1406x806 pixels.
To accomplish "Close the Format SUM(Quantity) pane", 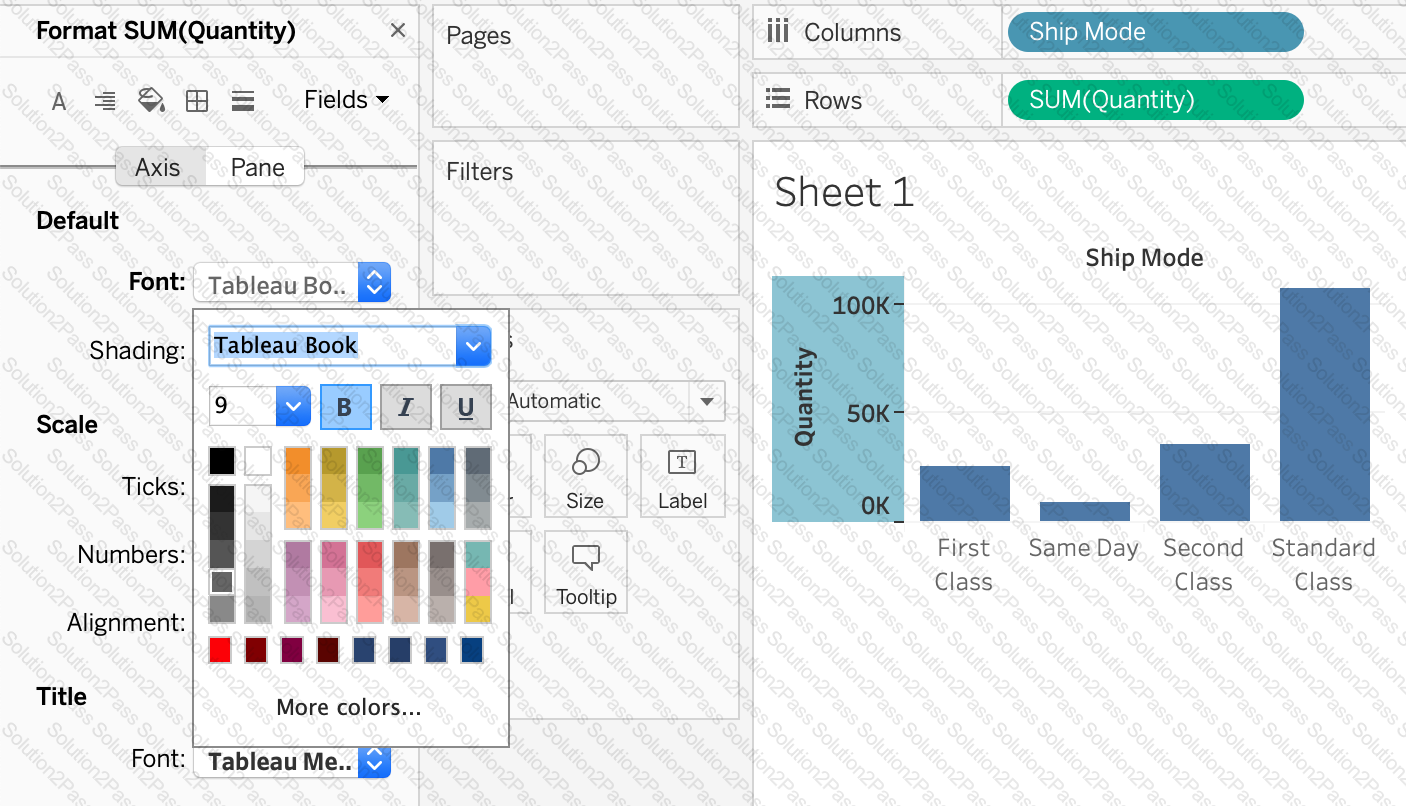I will (398, 31).
